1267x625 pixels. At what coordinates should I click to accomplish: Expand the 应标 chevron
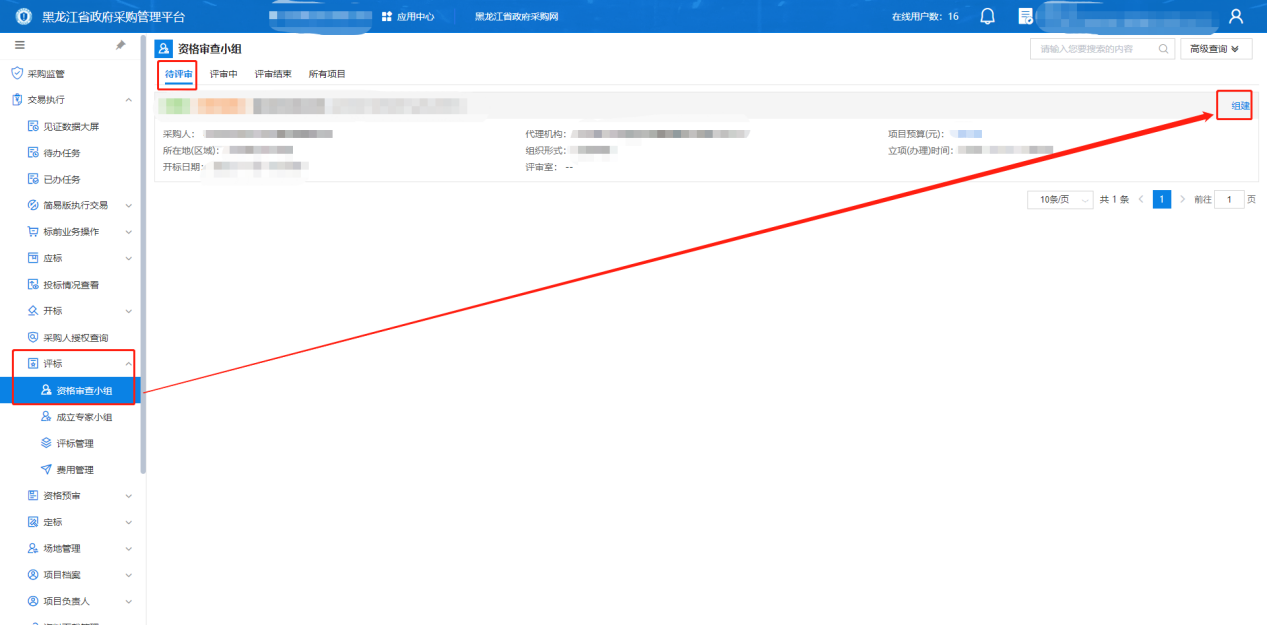[x=128, y=258]
